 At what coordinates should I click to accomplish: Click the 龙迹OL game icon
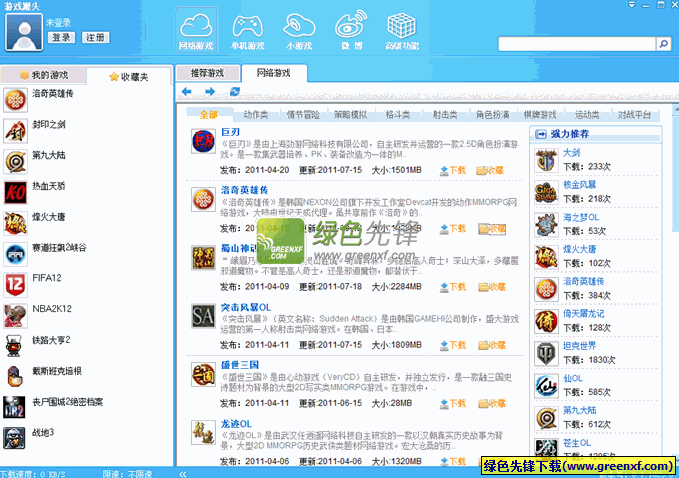click(x=203, y=432)
